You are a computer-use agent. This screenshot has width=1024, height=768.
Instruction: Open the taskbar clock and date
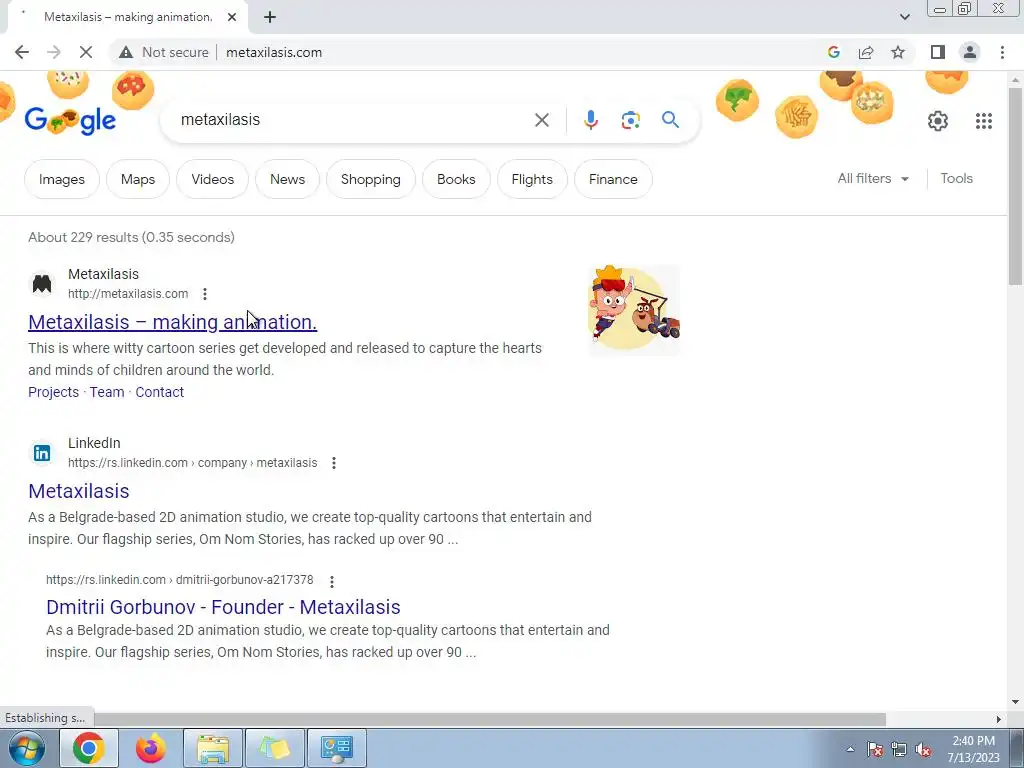click(973, 749)
